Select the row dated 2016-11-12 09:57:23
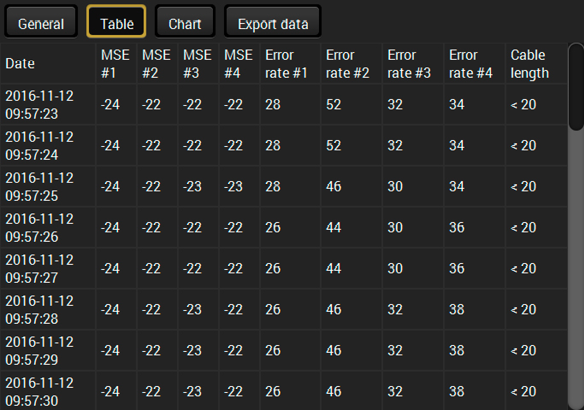 point(284,104)
